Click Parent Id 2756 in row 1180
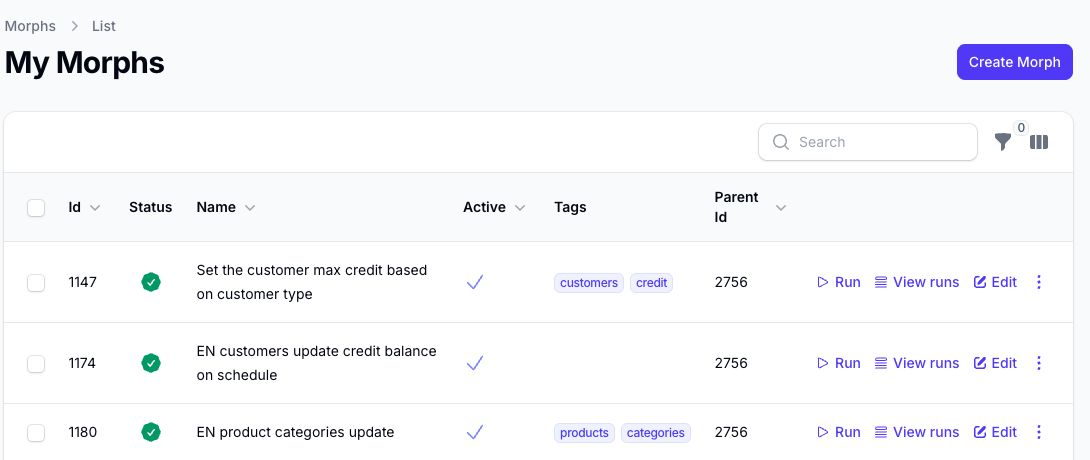 [x=731, y=432]
